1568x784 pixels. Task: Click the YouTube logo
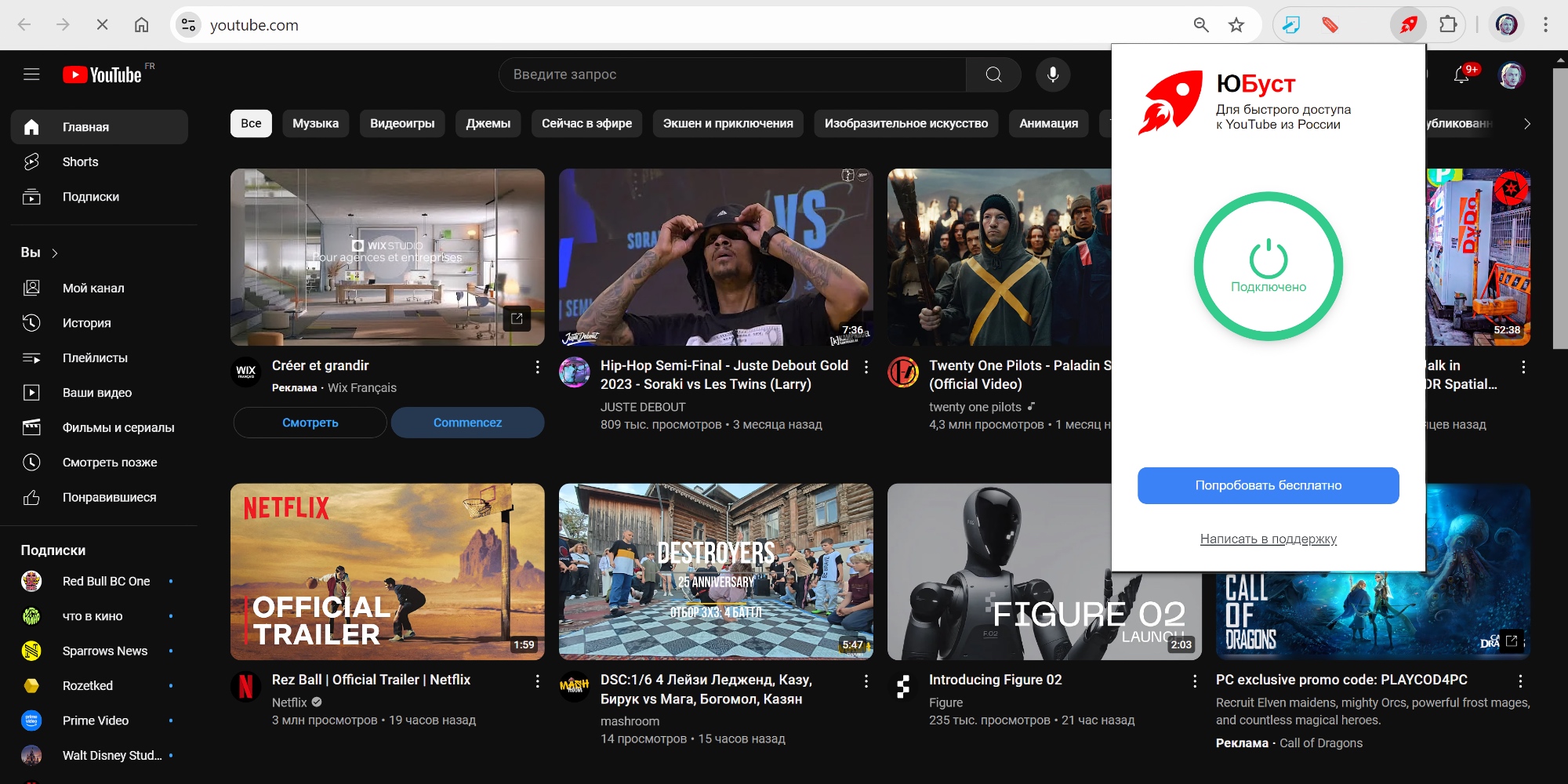(x=103, y=74)
